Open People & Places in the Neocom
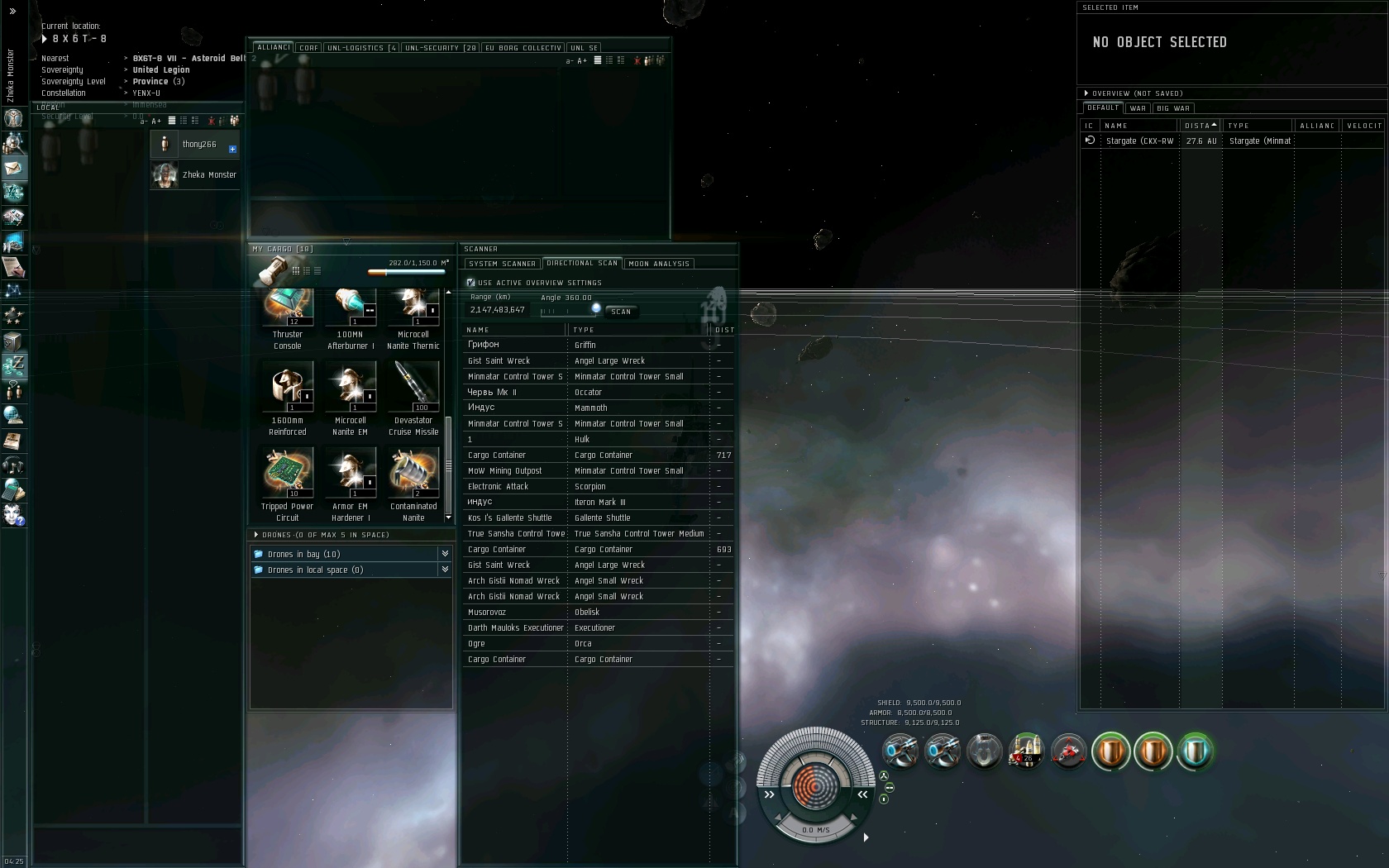Viewport: 1389px width, 868px height. 13,143
